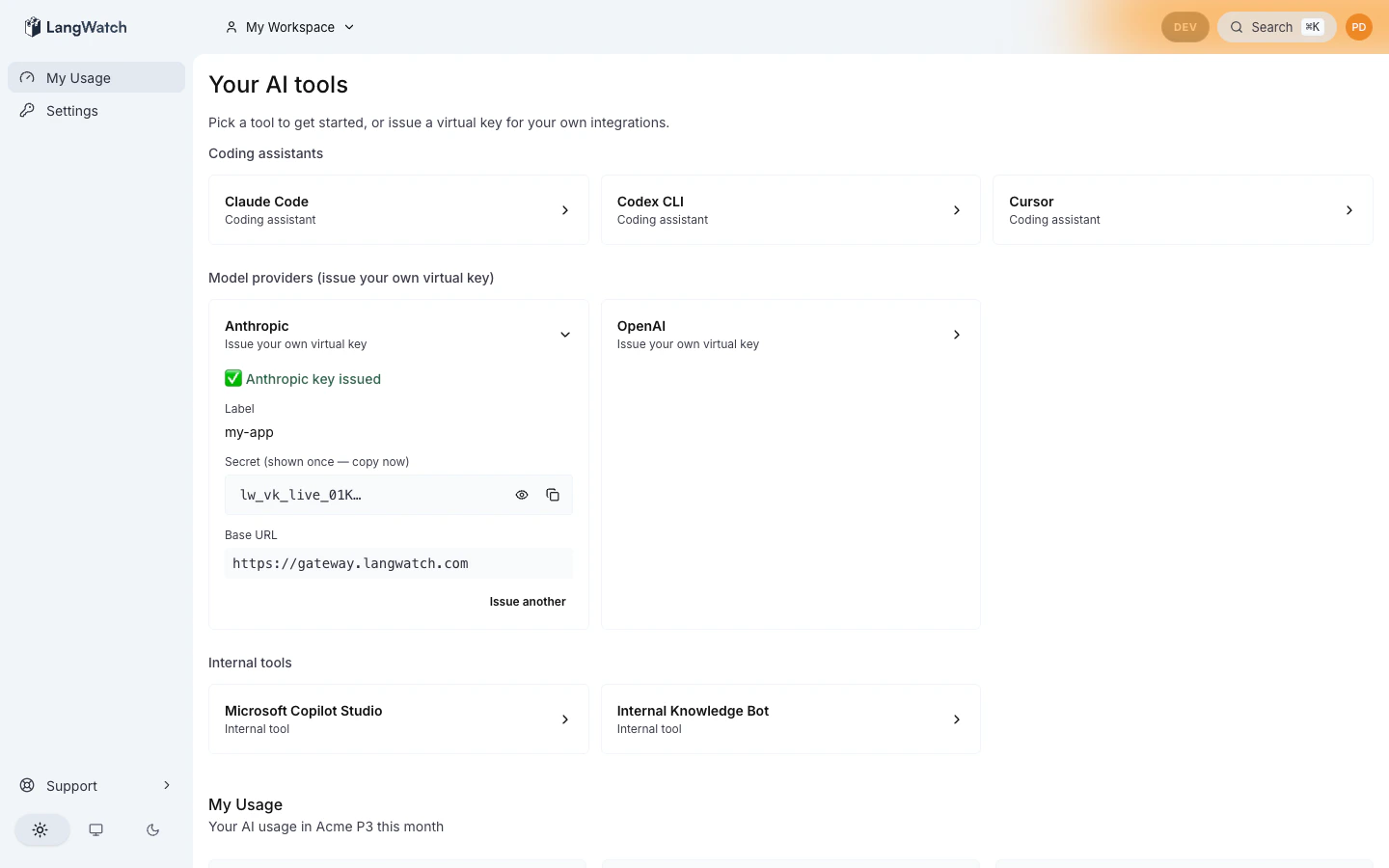Image resolution: width=1389 pixels, height=868 pixels.
Task: Open the PD user avatar
Action: [x=1359, y=27]
